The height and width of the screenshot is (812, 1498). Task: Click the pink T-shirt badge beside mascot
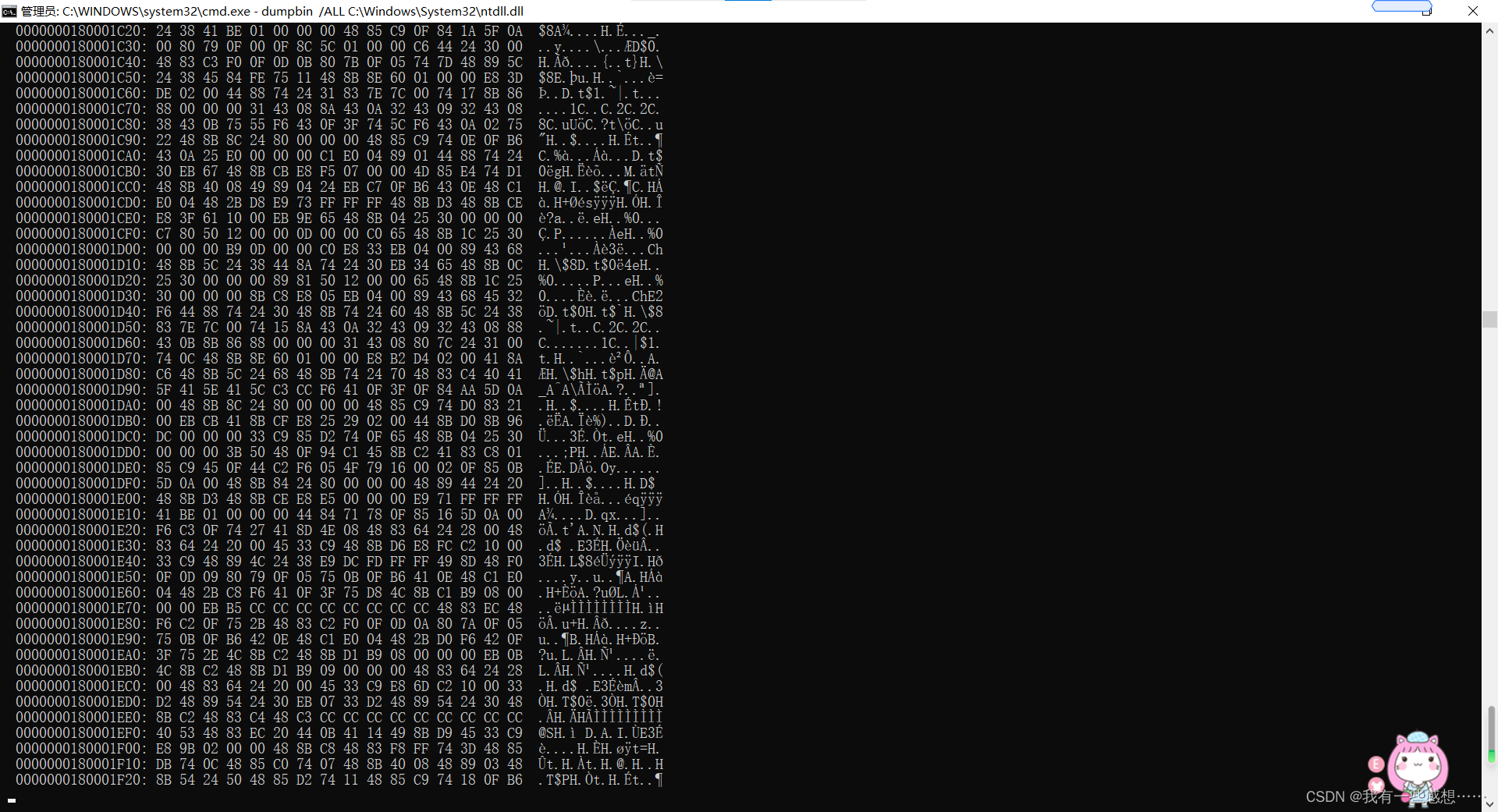point(1376,785)
